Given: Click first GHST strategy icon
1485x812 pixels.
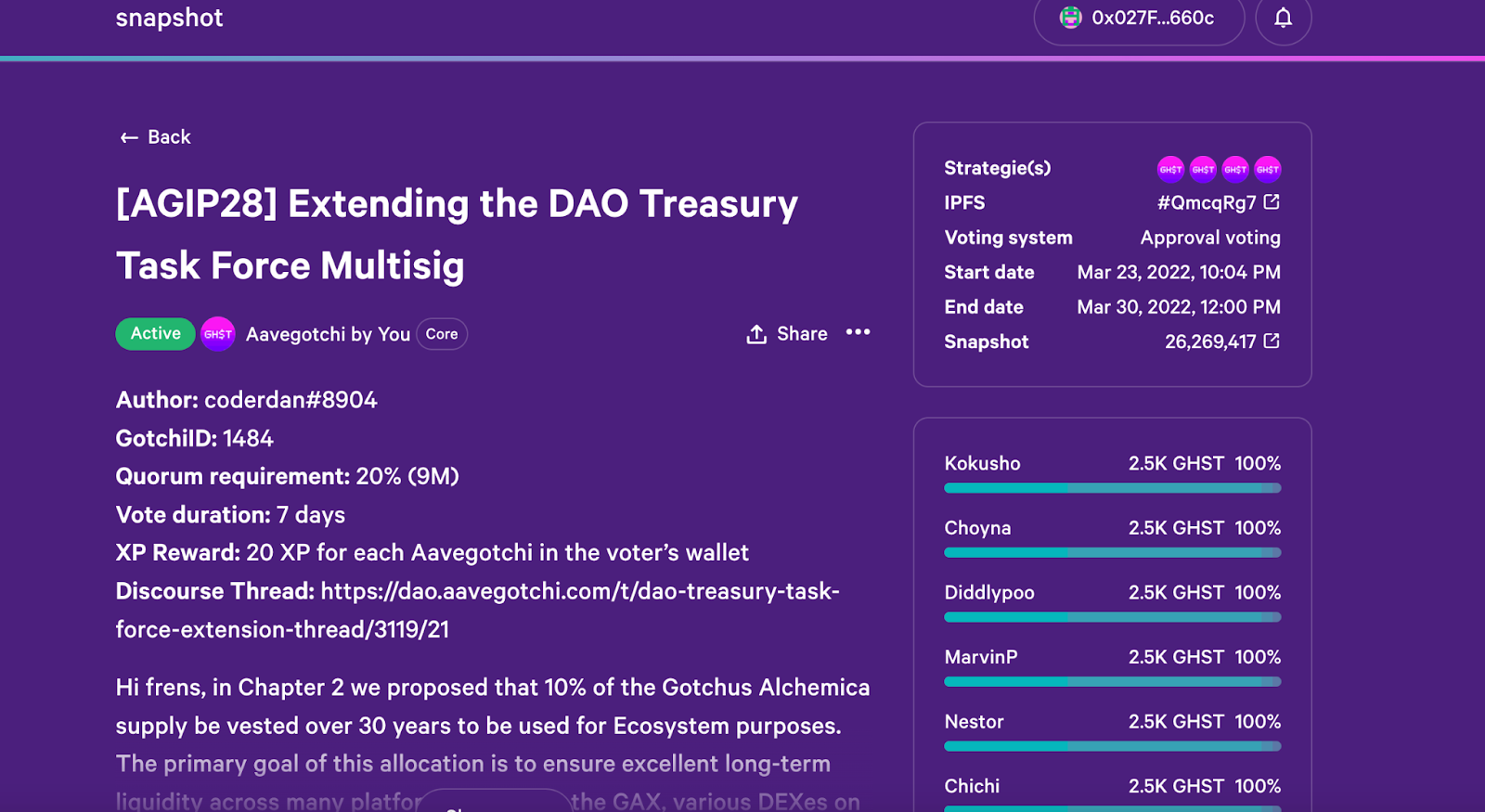Looking at the screenshot, I should click(1170, 169).
